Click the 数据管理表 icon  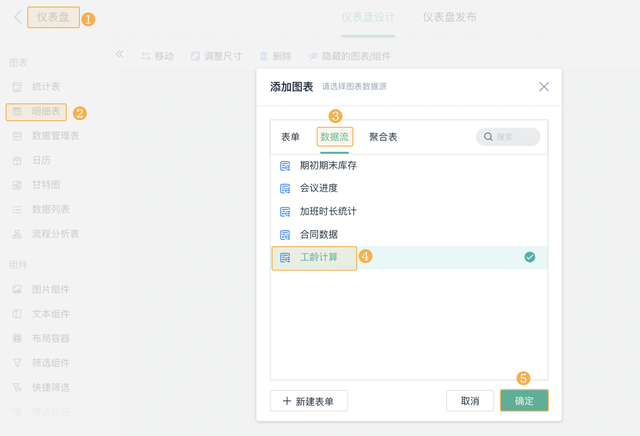pyautogui.click(x=17, y=136)
